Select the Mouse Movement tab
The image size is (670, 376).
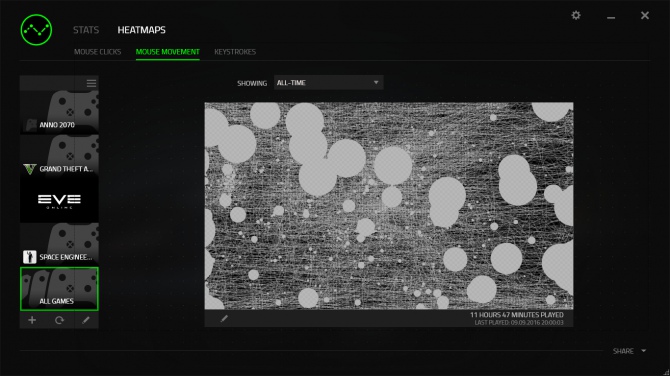click(x=168, y=52)
